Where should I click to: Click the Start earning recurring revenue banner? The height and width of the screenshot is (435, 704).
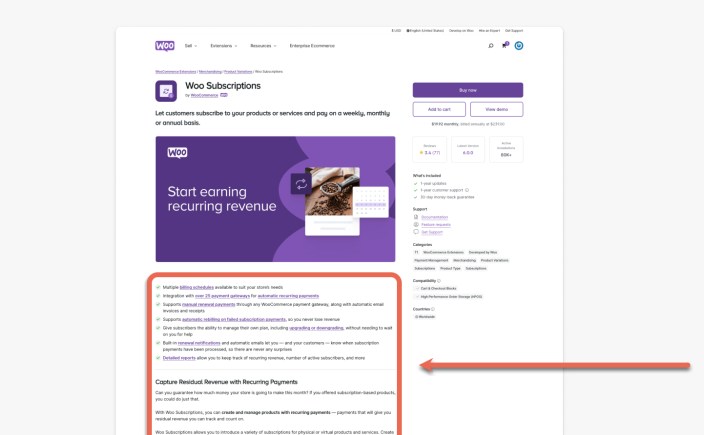point(275,199)
